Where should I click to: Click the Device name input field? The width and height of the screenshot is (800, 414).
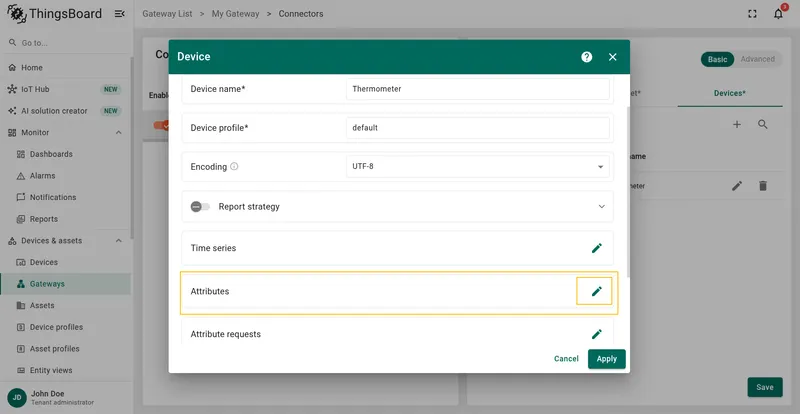point(478,89)
